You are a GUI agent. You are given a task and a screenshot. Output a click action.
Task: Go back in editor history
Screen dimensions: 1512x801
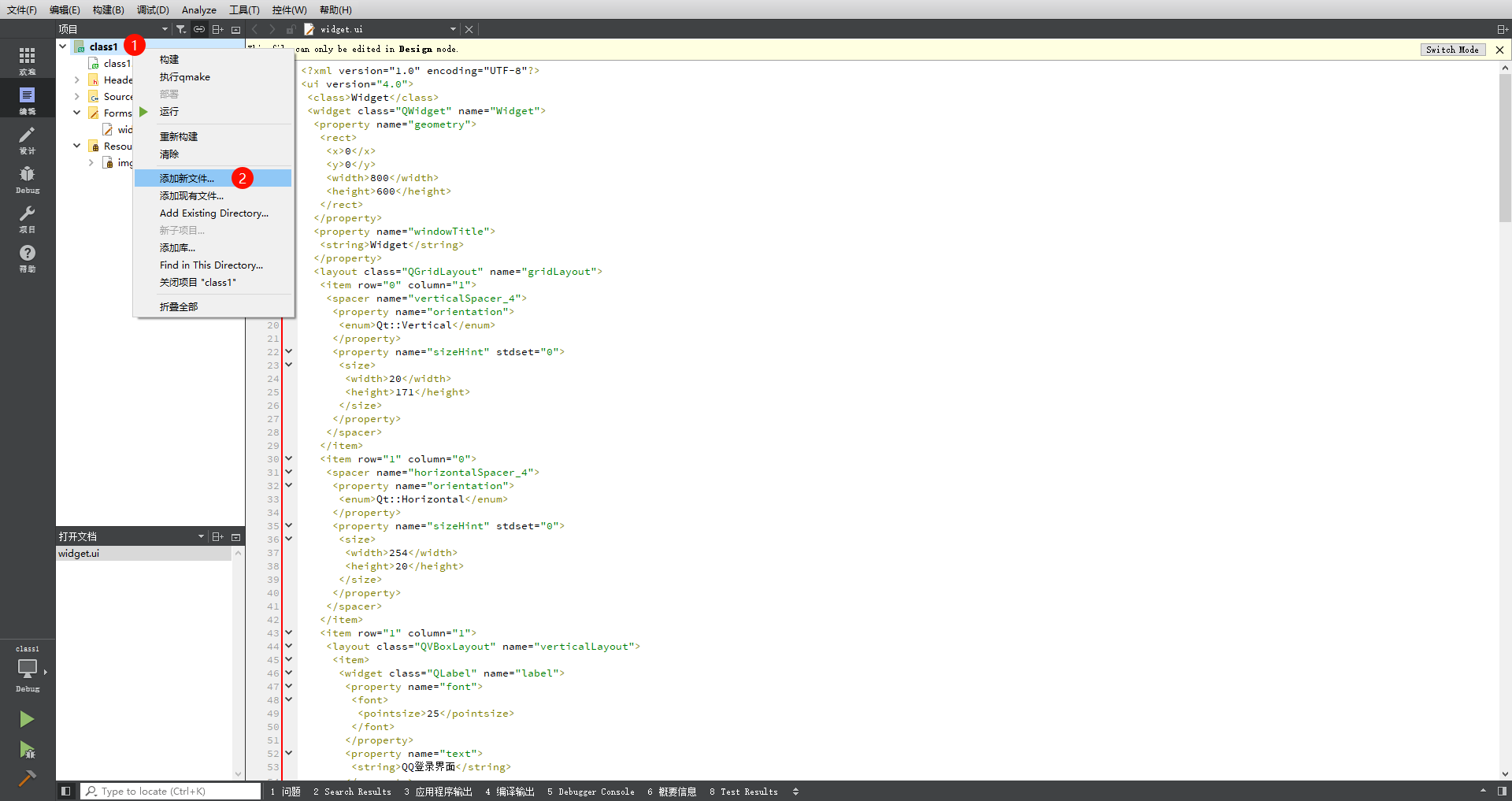click(254, 29)
